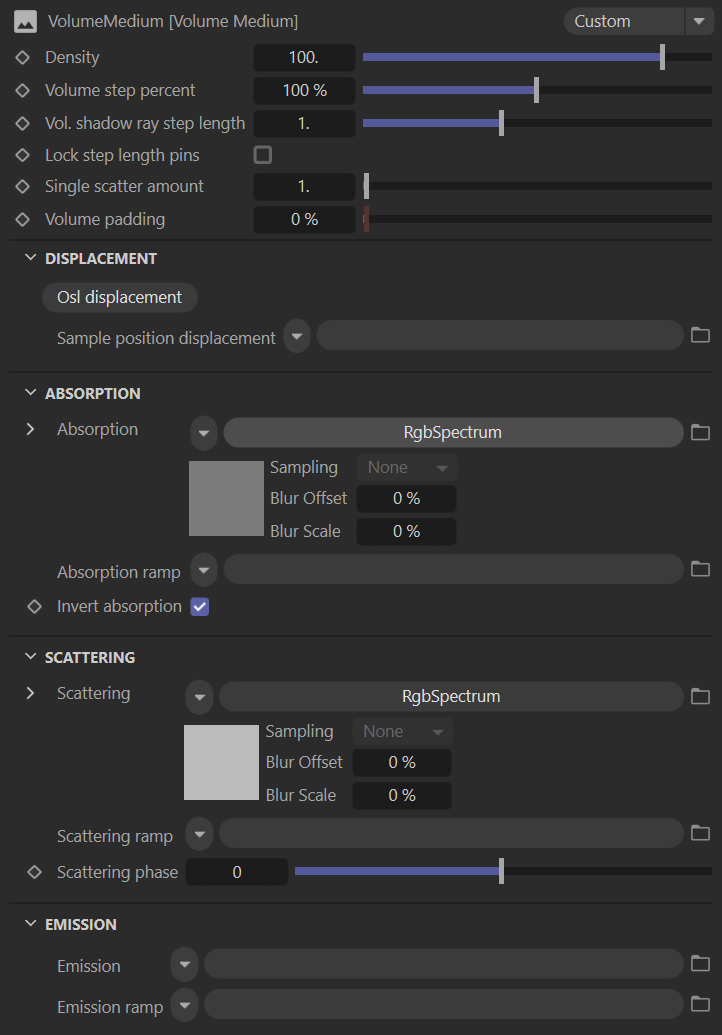Click the Osl displacement button
This screenshot has width=722, height=1035.
click(119, 297)
